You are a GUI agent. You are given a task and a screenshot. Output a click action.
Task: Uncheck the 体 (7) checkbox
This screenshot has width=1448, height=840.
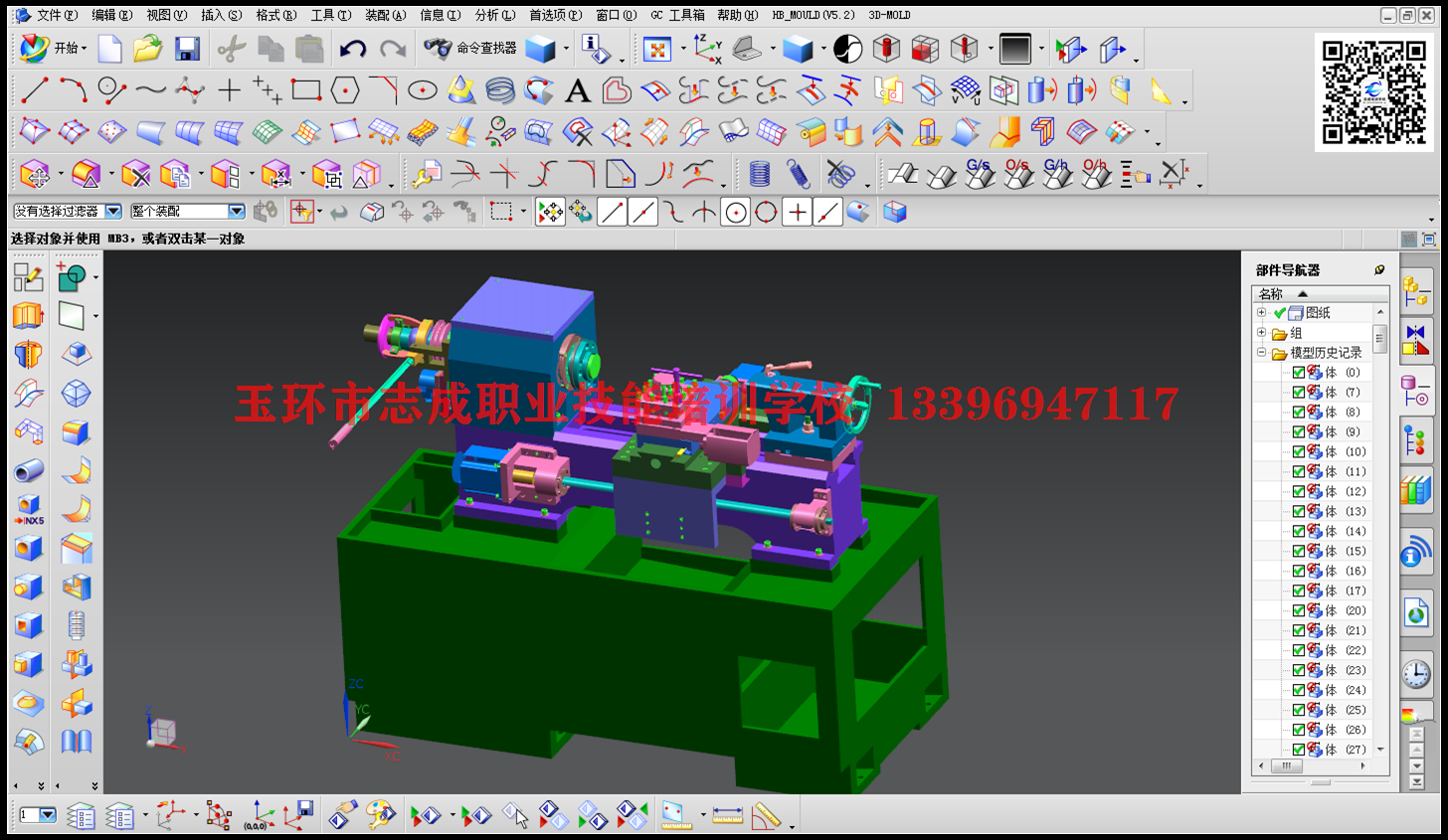pos(1298,392)
